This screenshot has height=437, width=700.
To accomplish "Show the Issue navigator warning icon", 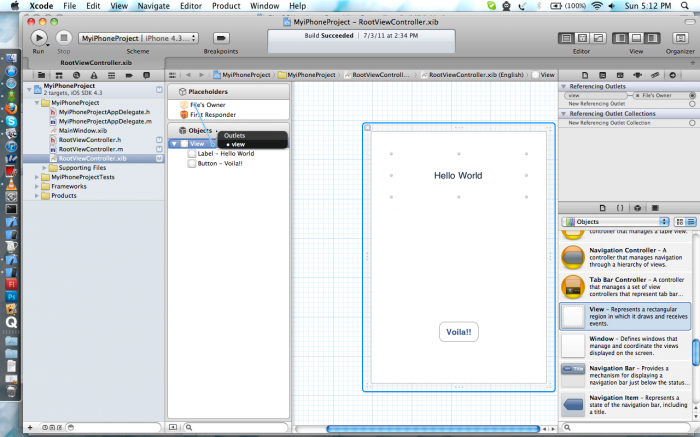I will tap(94, 75).
